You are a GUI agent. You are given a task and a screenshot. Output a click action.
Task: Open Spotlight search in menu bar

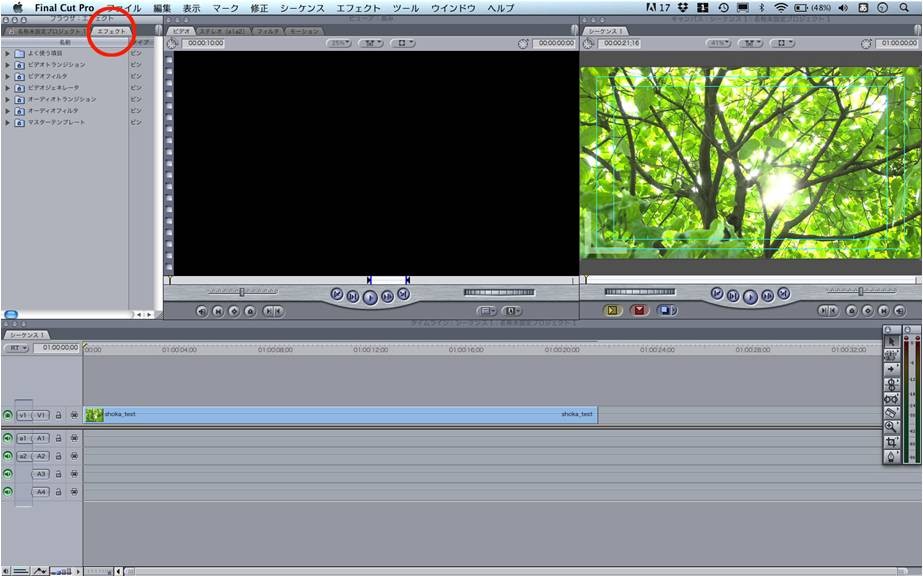pyautogui.click(x=904, y=8)
